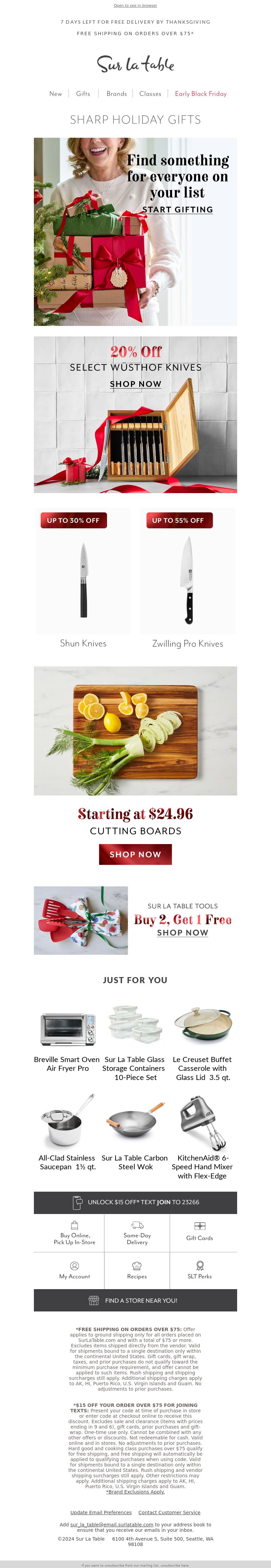The height and width of the screenshot is (1568, 271).
Task: Click Shop Now under Wüsthof Knives
Action: point(135,384)
